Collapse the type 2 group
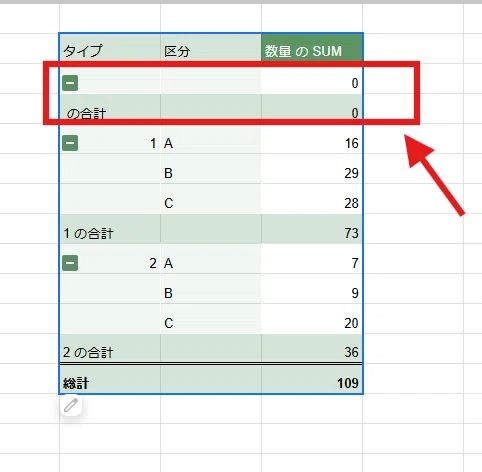Image resolution: width=482 pixels, height=472 pixels. click(70, 263)
